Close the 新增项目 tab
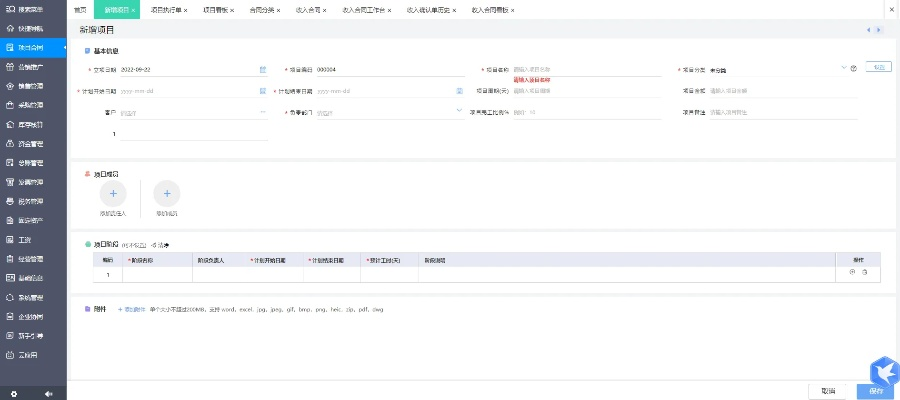This screenshot has height=400, width=900. point(133,10)
